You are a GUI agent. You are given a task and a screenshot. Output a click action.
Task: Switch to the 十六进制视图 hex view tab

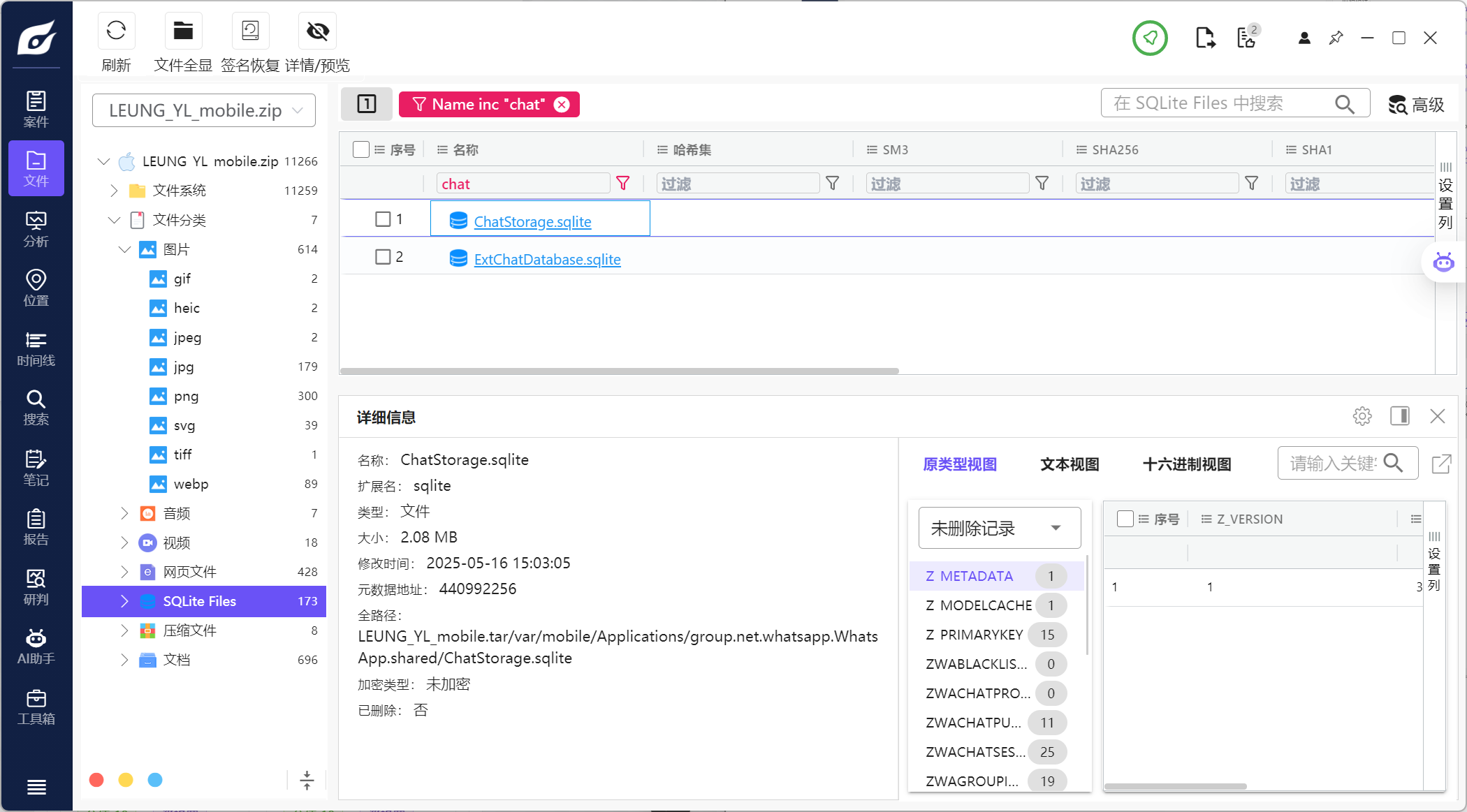[x=1186, y=464]
